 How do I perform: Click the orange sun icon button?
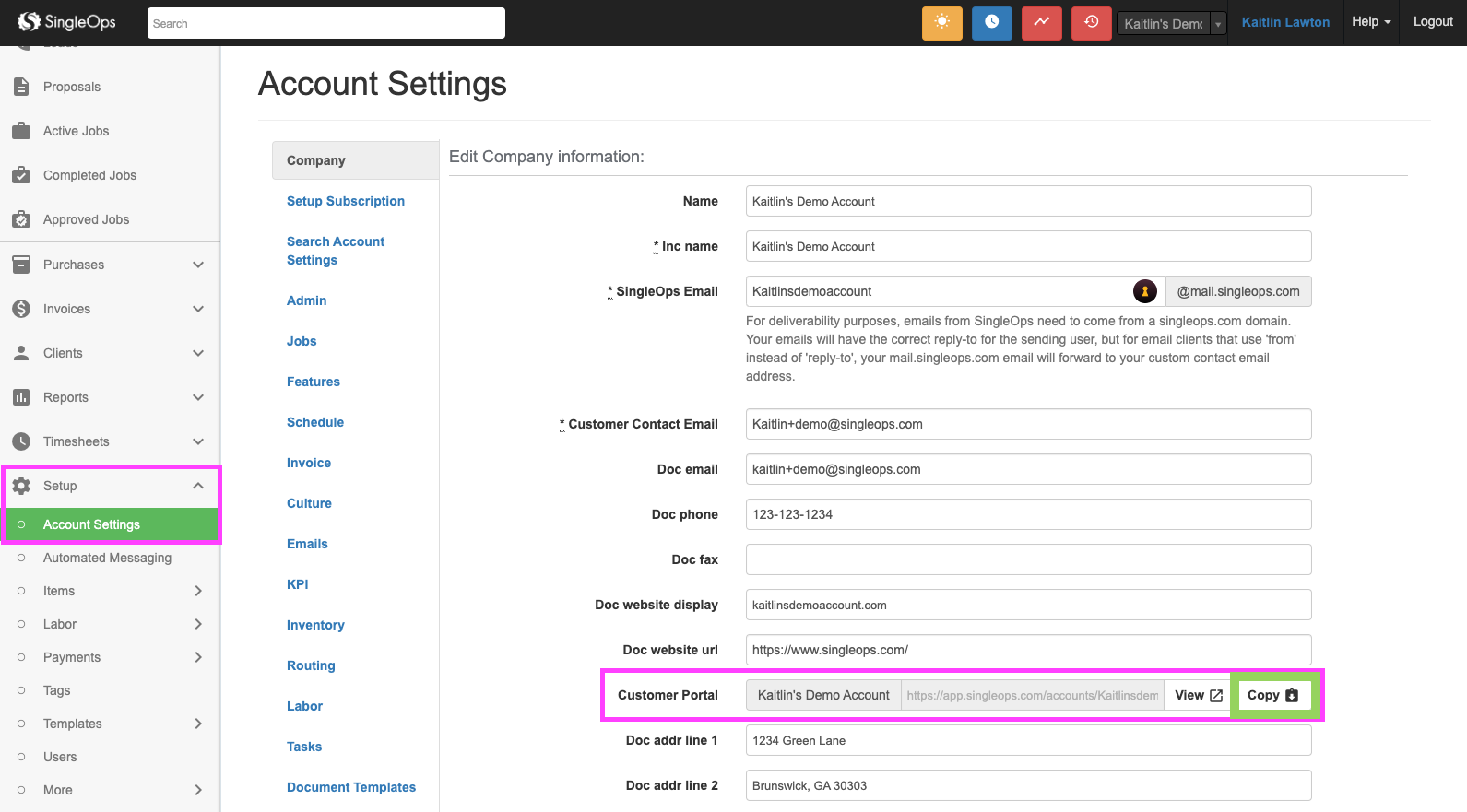click(941, 23)
